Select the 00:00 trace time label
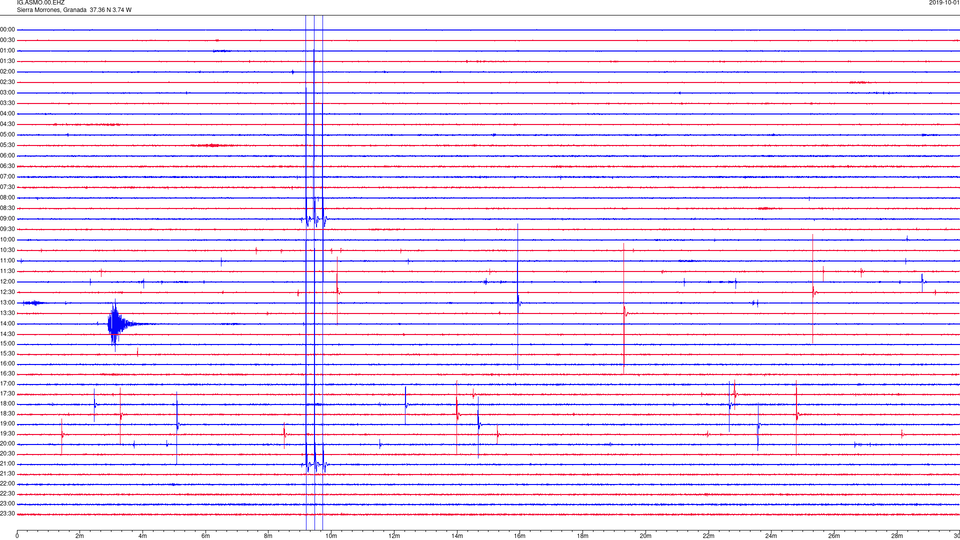960x540 pixels. 7,29
